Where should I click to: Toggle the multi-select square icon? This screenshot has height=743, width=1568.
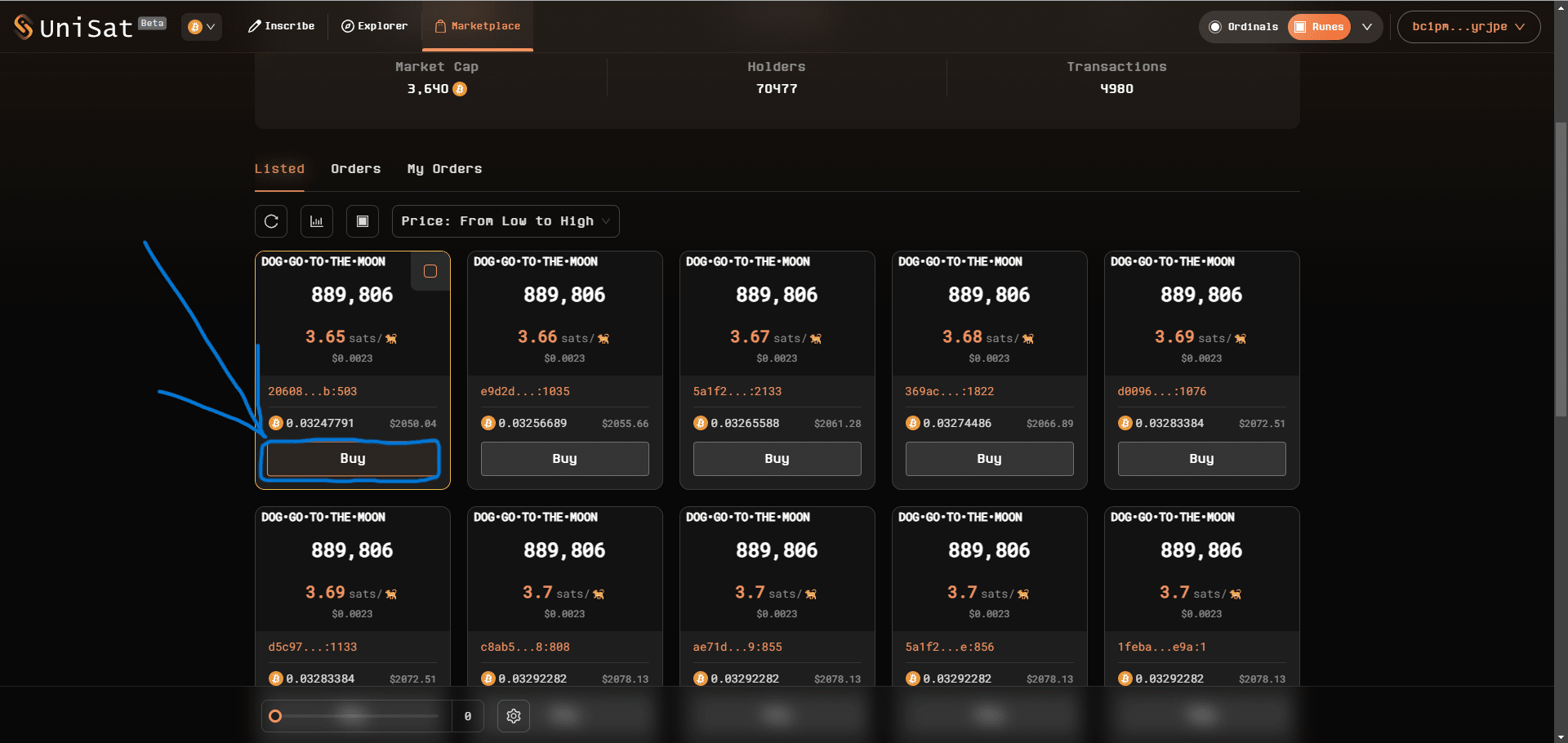pyautogui.click(x=363, y=221)
